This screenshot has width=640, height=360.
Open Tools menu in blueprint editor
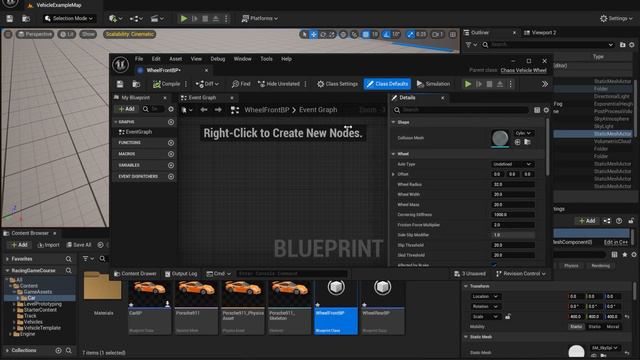[266, 59]
